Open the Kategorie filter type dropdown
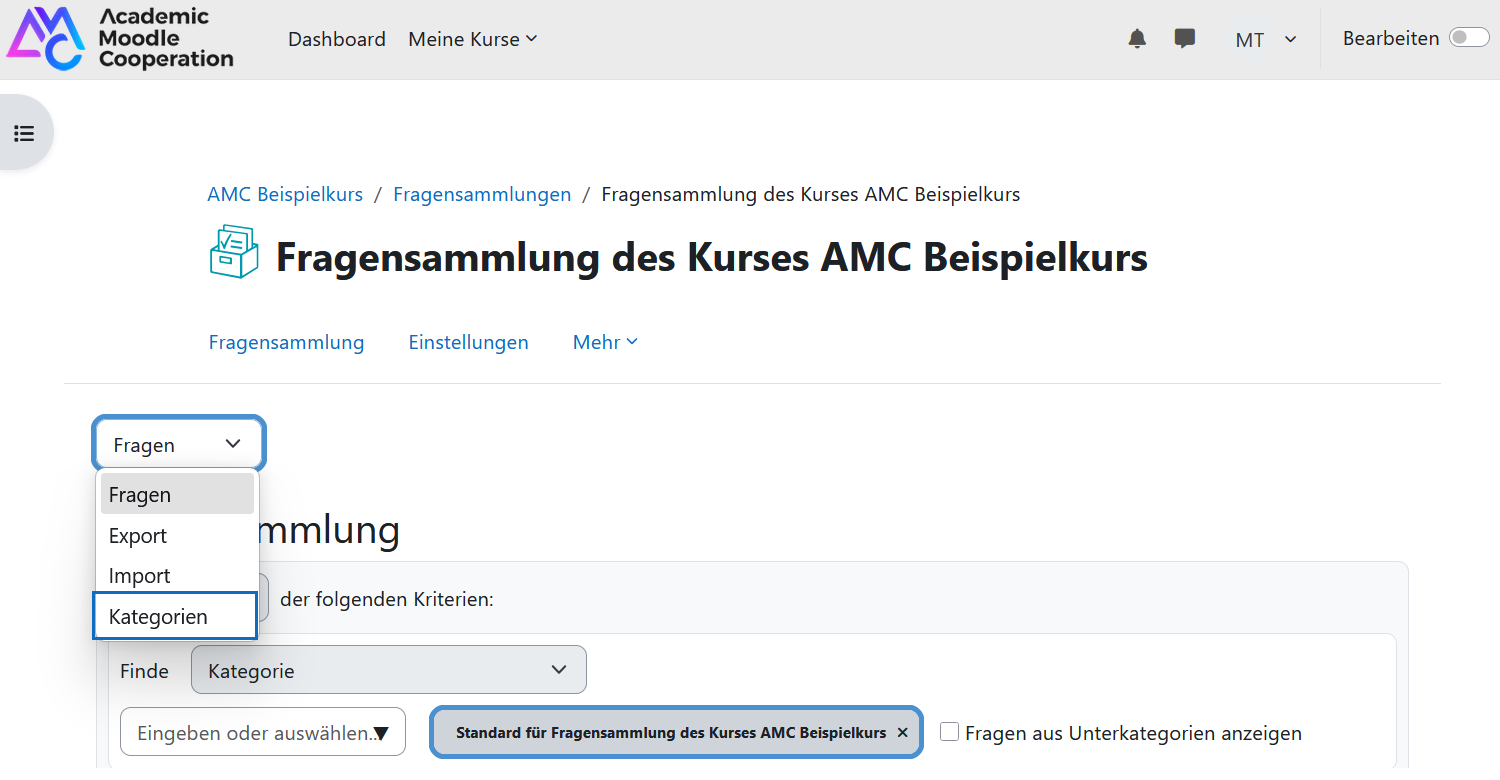Image resolution: width=1500 pixels, height=780 pixels. point(388,670)
